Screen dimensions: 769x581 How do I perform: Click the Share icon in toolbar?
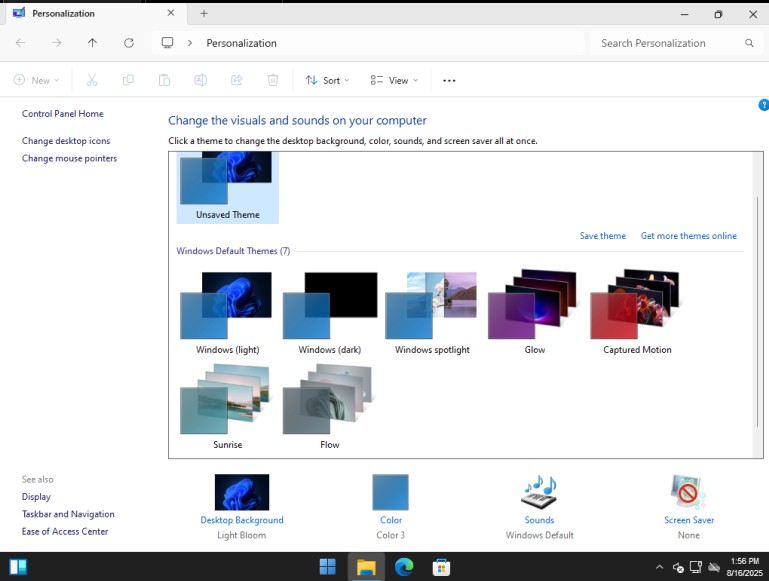tap(236, 80)
